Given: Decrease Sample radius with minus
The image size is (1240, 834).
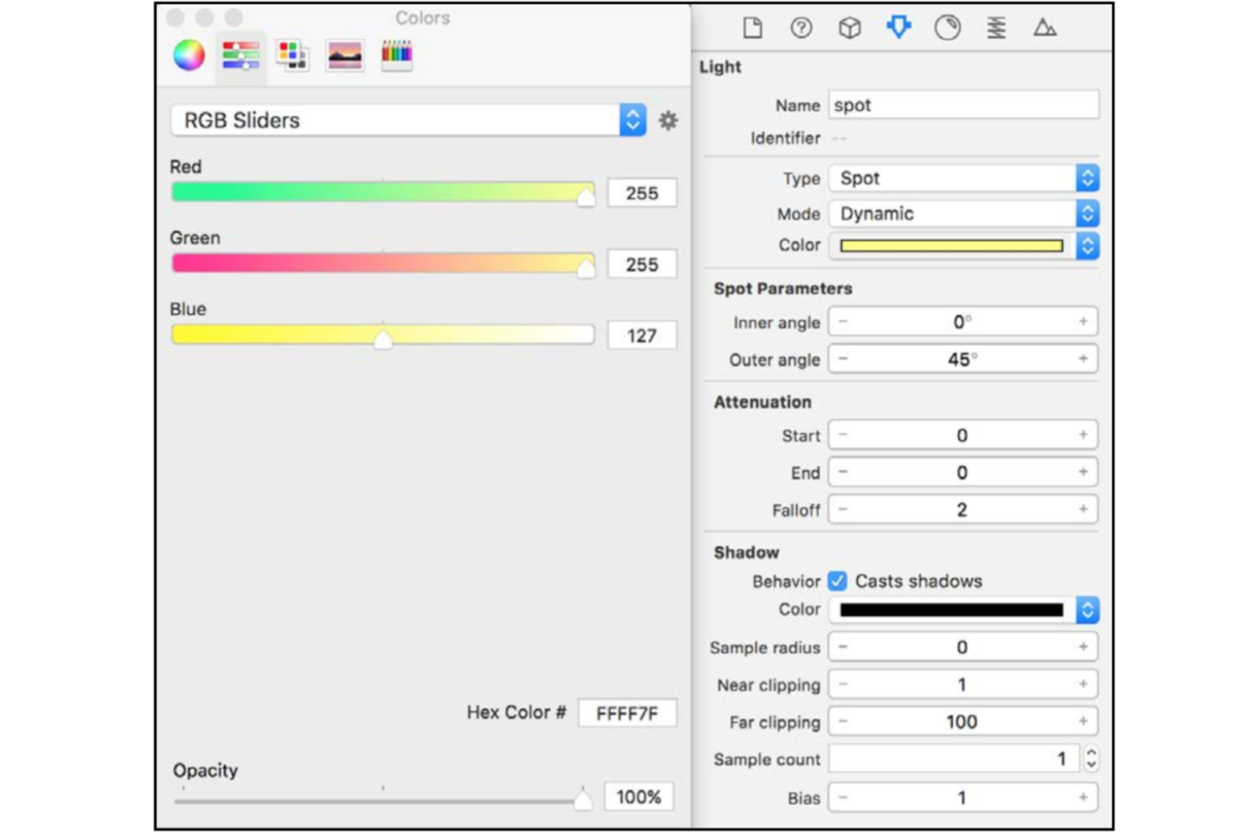Looking at the screenshot, I should [843, 647].
